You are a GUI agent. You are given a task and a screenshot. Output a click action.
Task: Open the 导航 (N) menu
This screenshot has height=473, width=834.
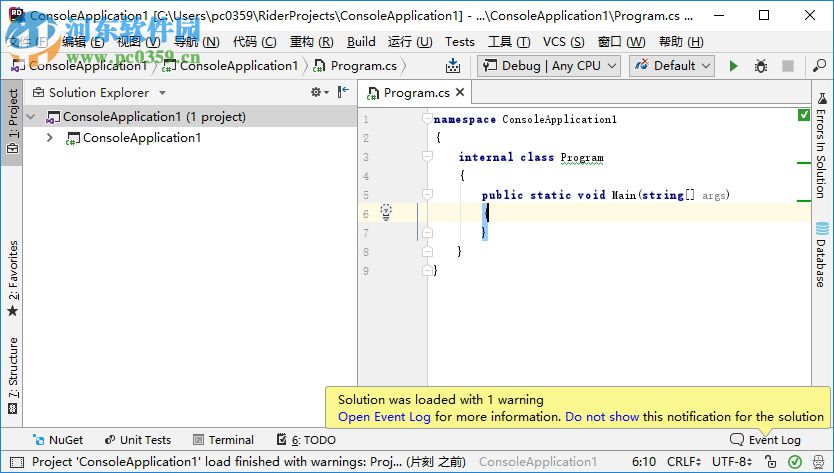[197, 42]
